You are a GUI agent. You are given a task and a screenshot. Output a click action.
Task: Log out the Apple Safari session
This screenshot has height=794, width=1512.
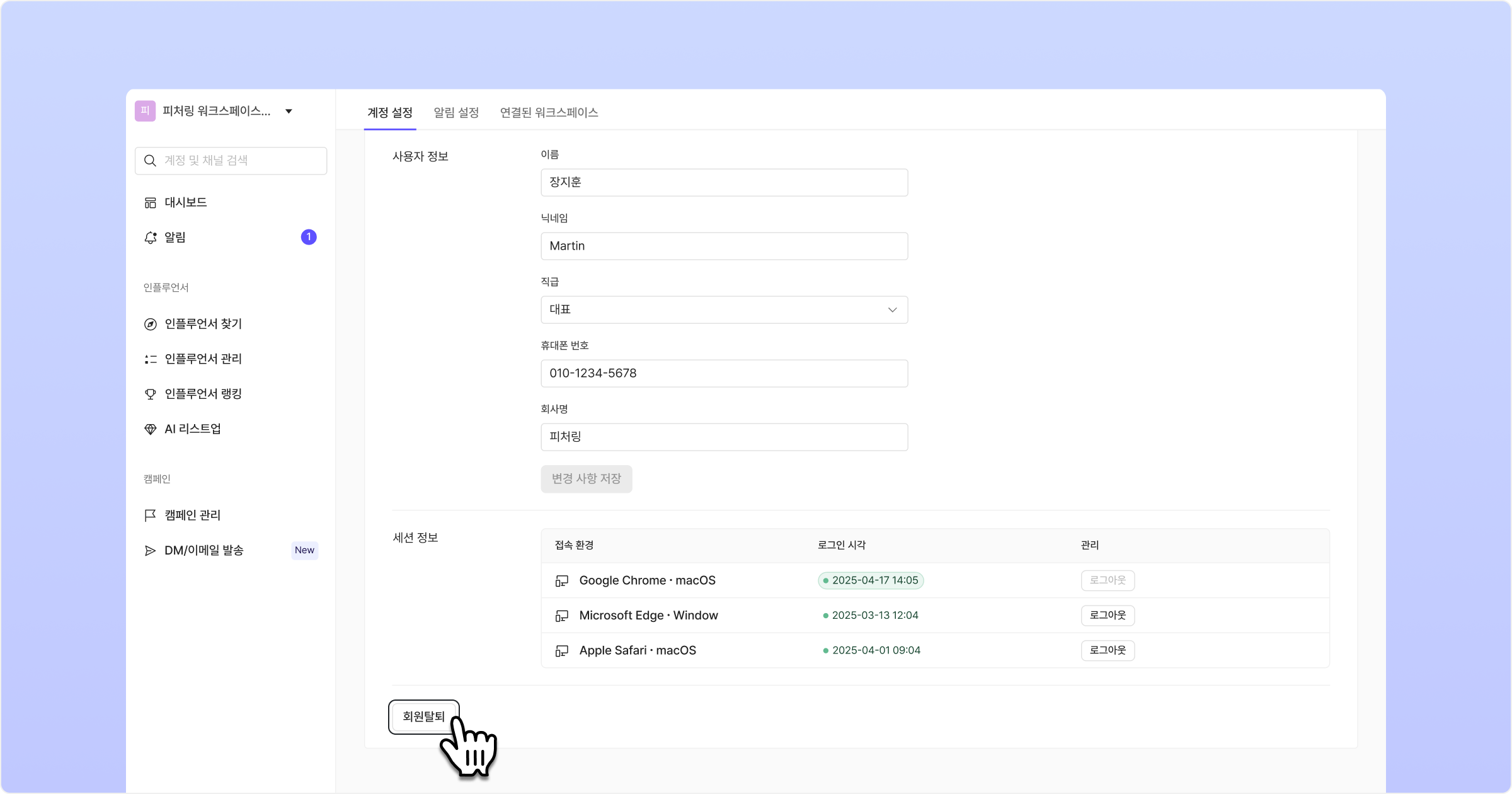(x=1108, y=650)
